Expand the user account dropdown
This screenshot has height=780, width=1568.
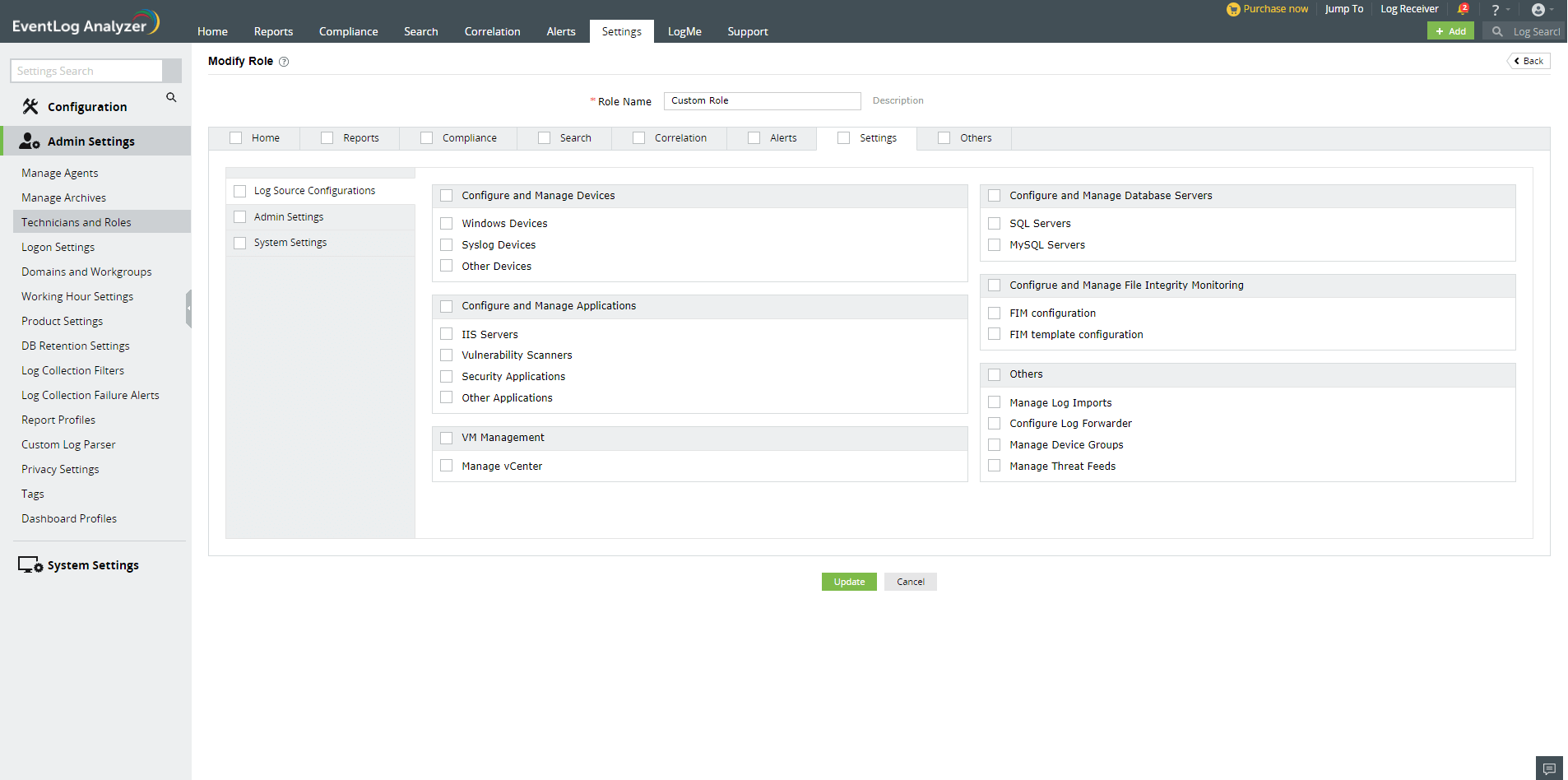(1542, 10)
